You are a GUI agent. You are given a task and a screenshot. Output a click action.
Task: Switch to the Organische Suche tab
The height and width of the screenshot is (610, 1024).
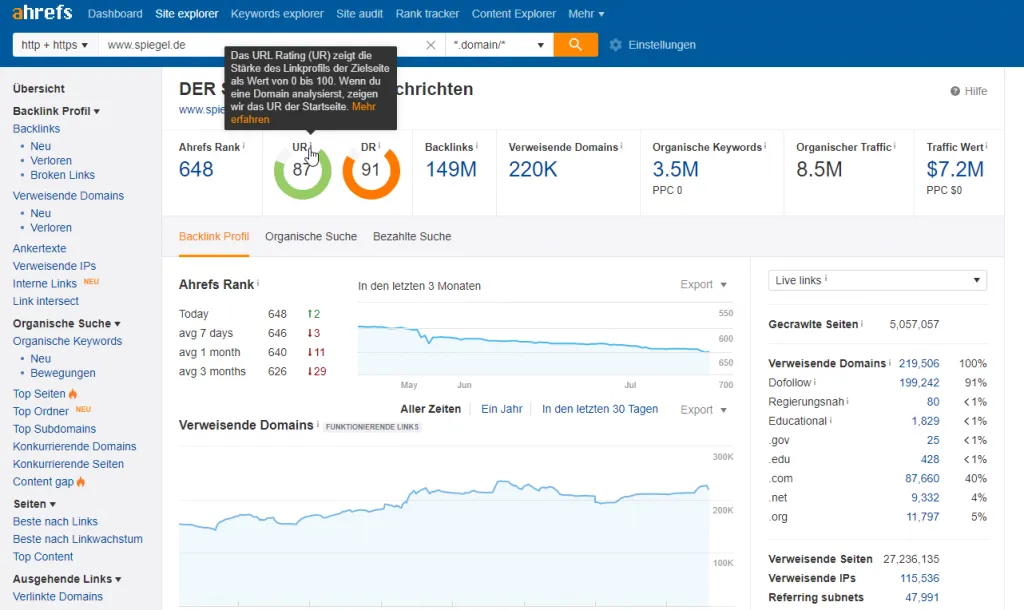point(311,236)
